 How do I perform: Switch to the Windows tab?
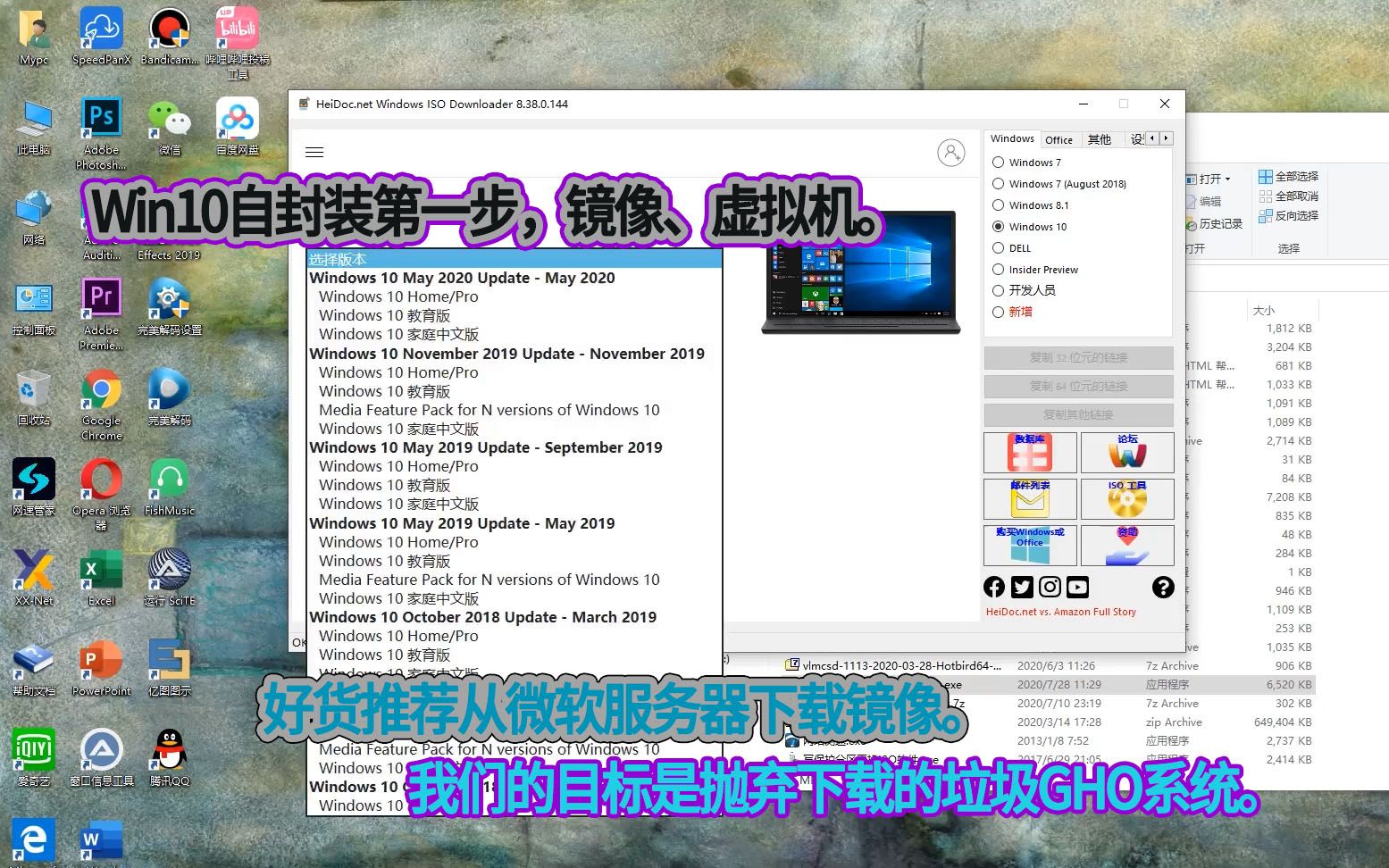point(1012,138)
